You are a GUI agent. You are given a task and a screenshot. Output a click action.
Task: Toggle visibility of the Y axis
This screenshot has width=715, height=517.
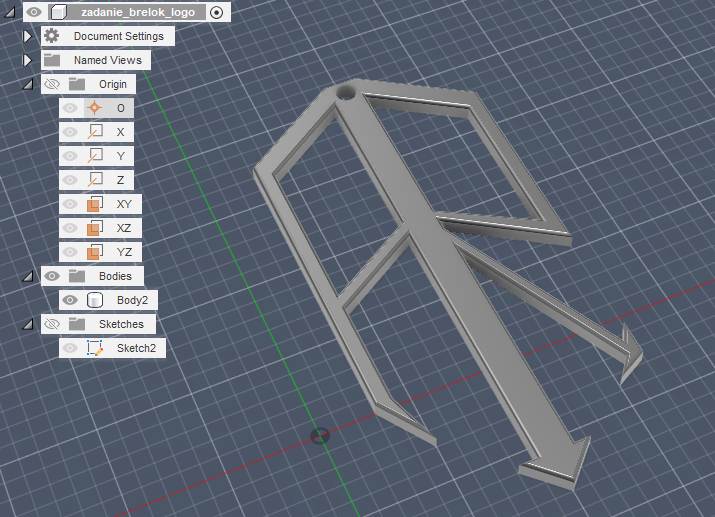click(x=70, y=156)
